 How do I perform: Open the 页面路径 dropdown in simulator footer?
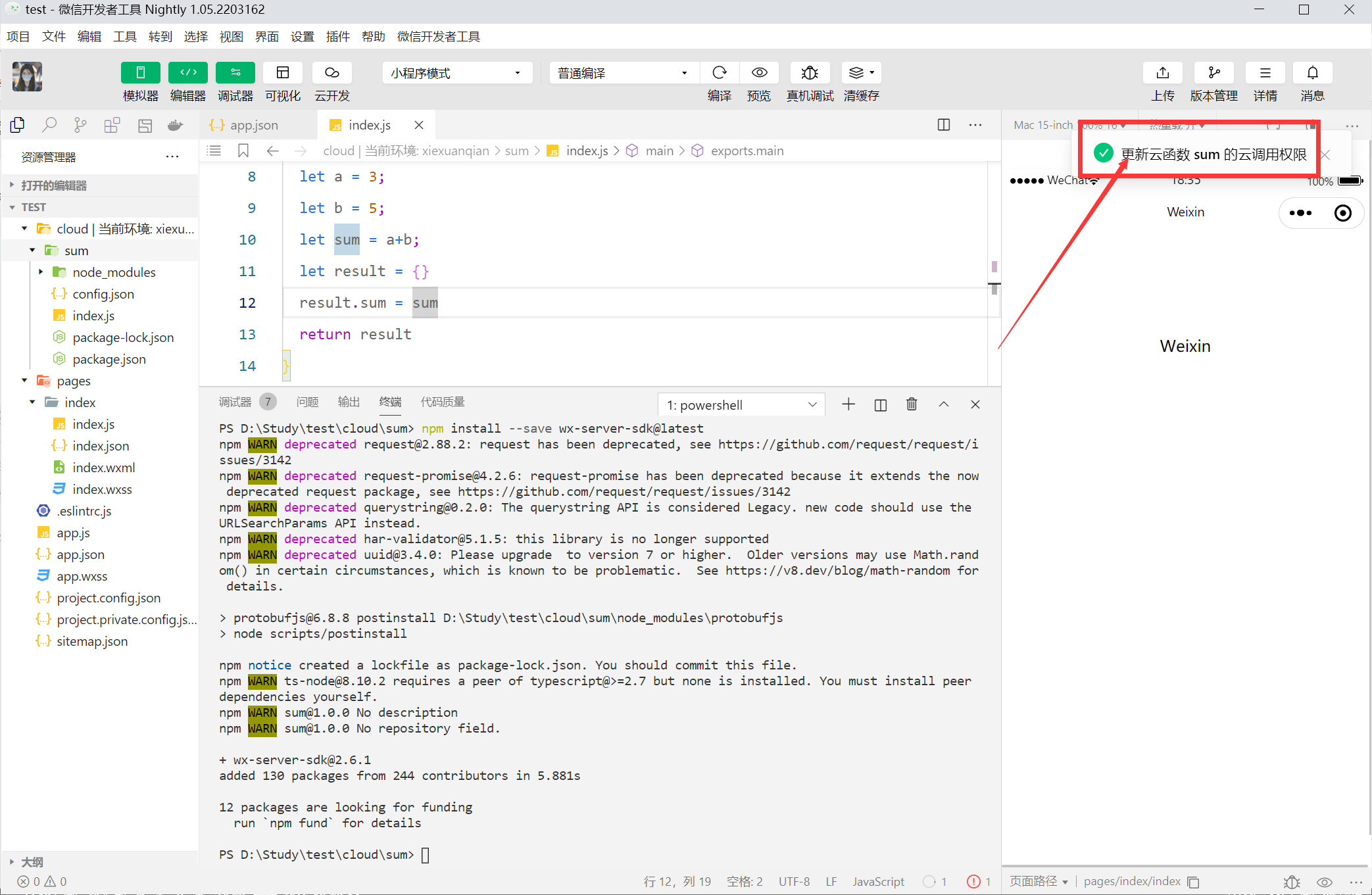(1039, 881)
